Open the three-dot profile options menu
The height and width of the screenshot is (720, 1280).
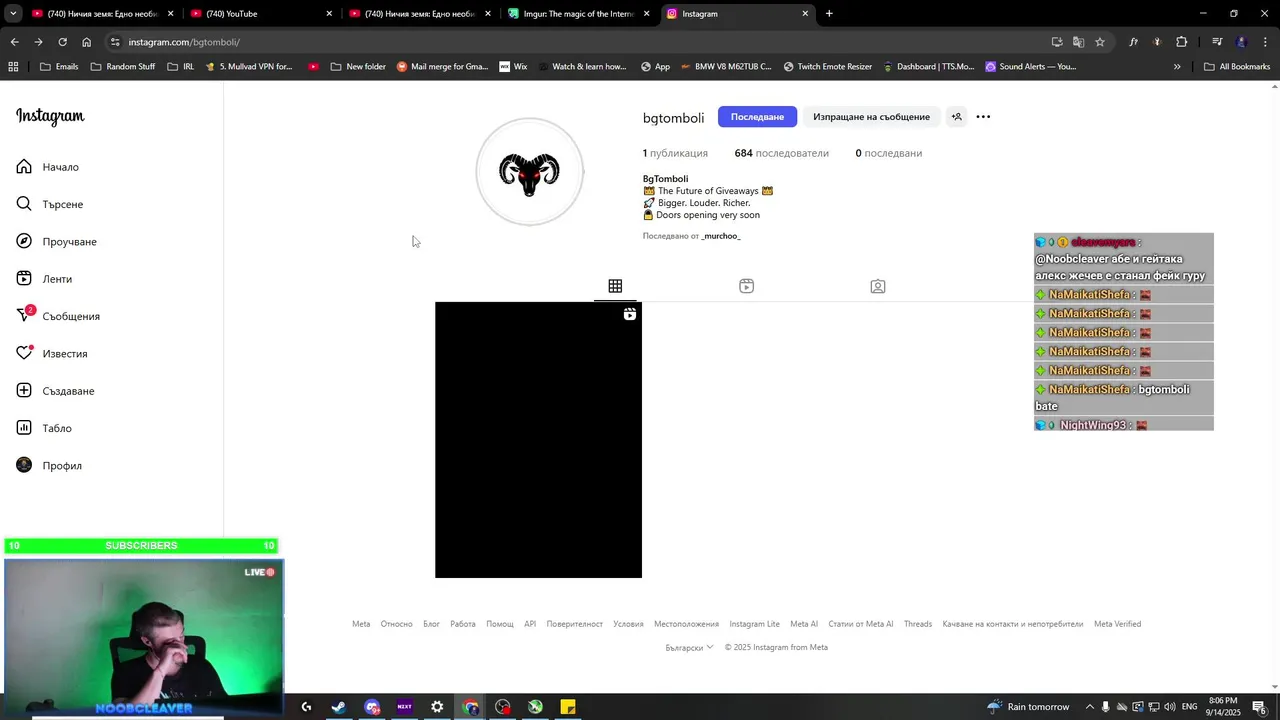point(983,117)
